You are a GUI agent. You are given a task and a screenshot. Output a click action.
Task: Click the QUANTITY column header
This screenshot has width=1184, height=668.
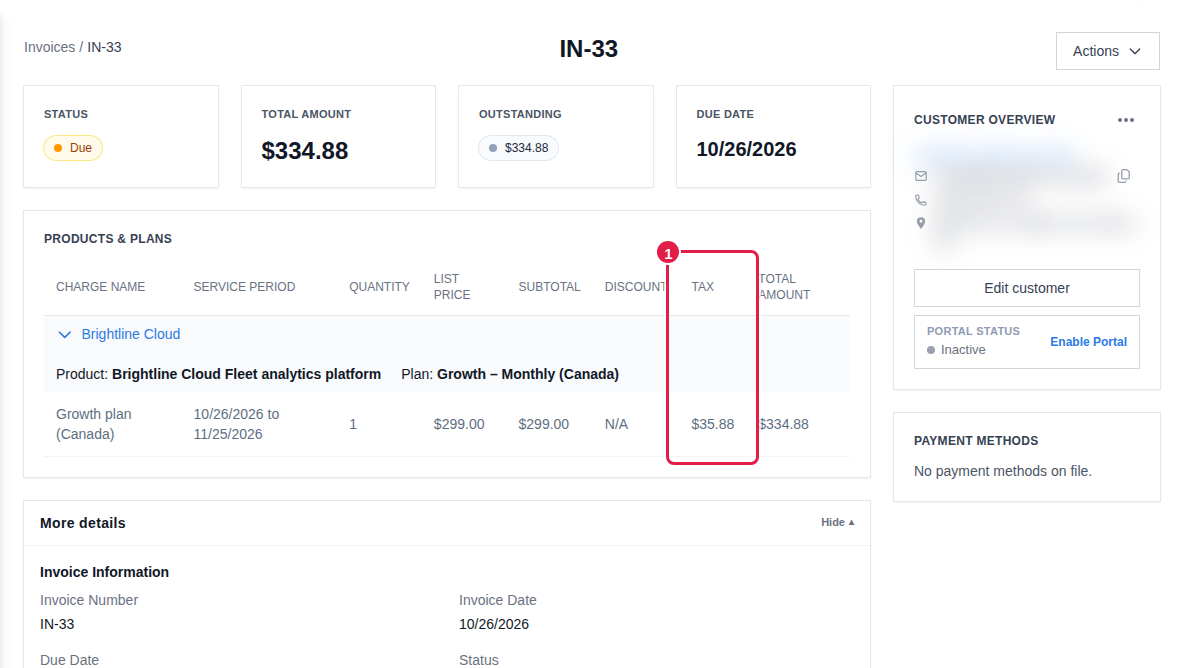pos(379,287)
